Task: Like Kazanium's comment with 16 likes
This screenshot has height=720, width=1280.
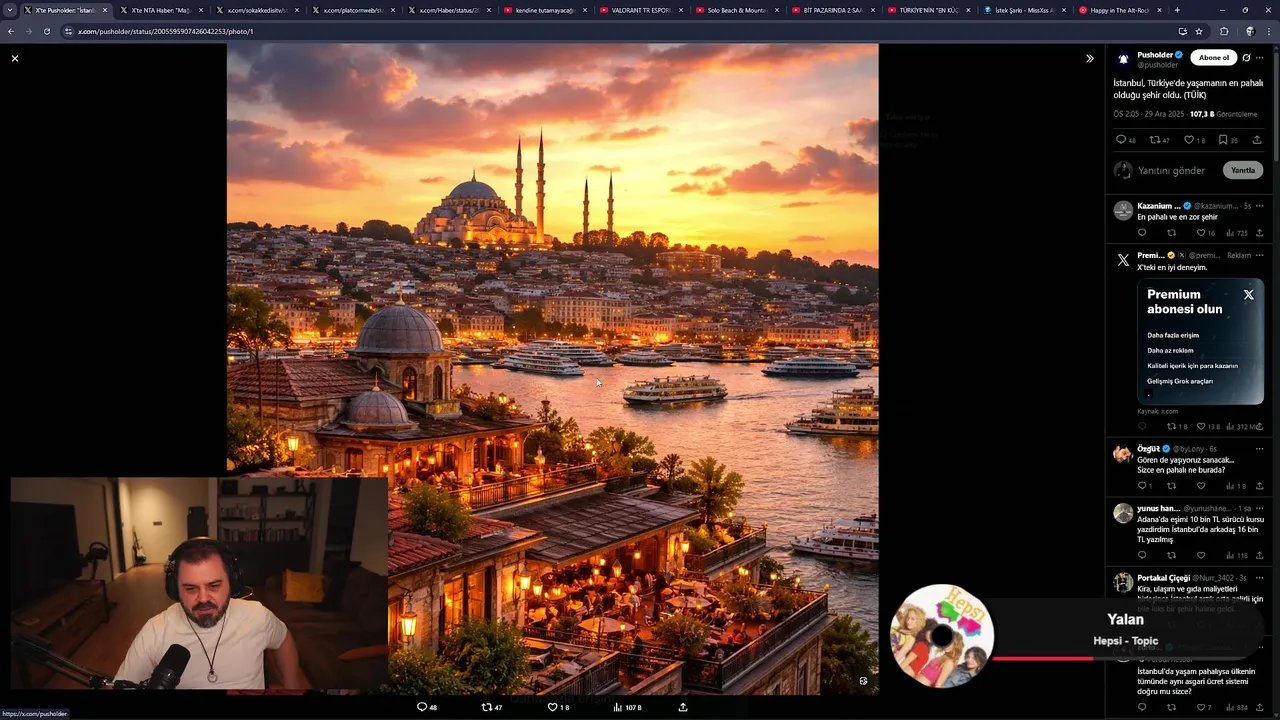Action: [1205, 233]
